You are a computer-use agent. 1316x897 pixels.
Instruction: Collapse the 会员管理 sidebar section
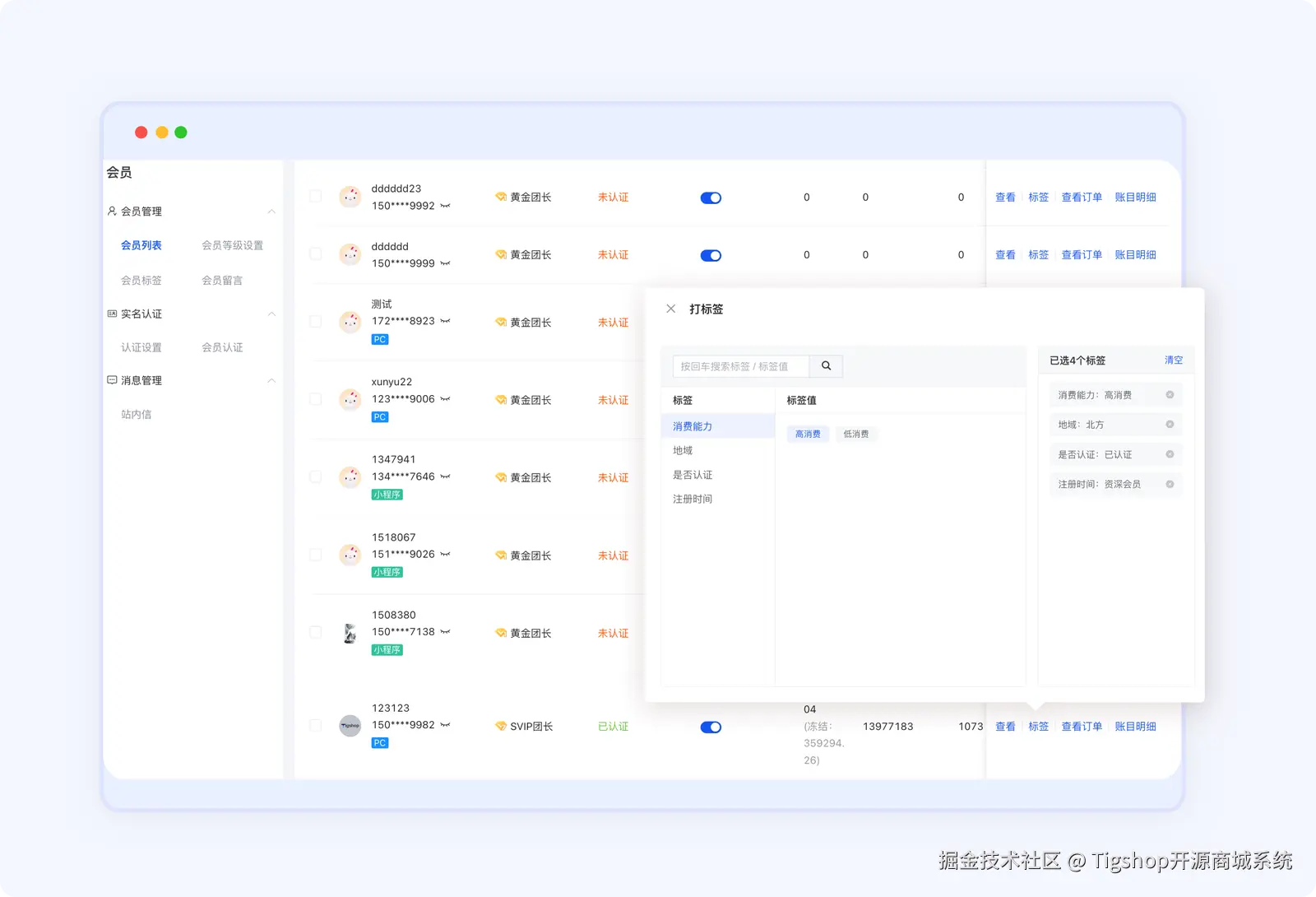click(x=271, y=211)
